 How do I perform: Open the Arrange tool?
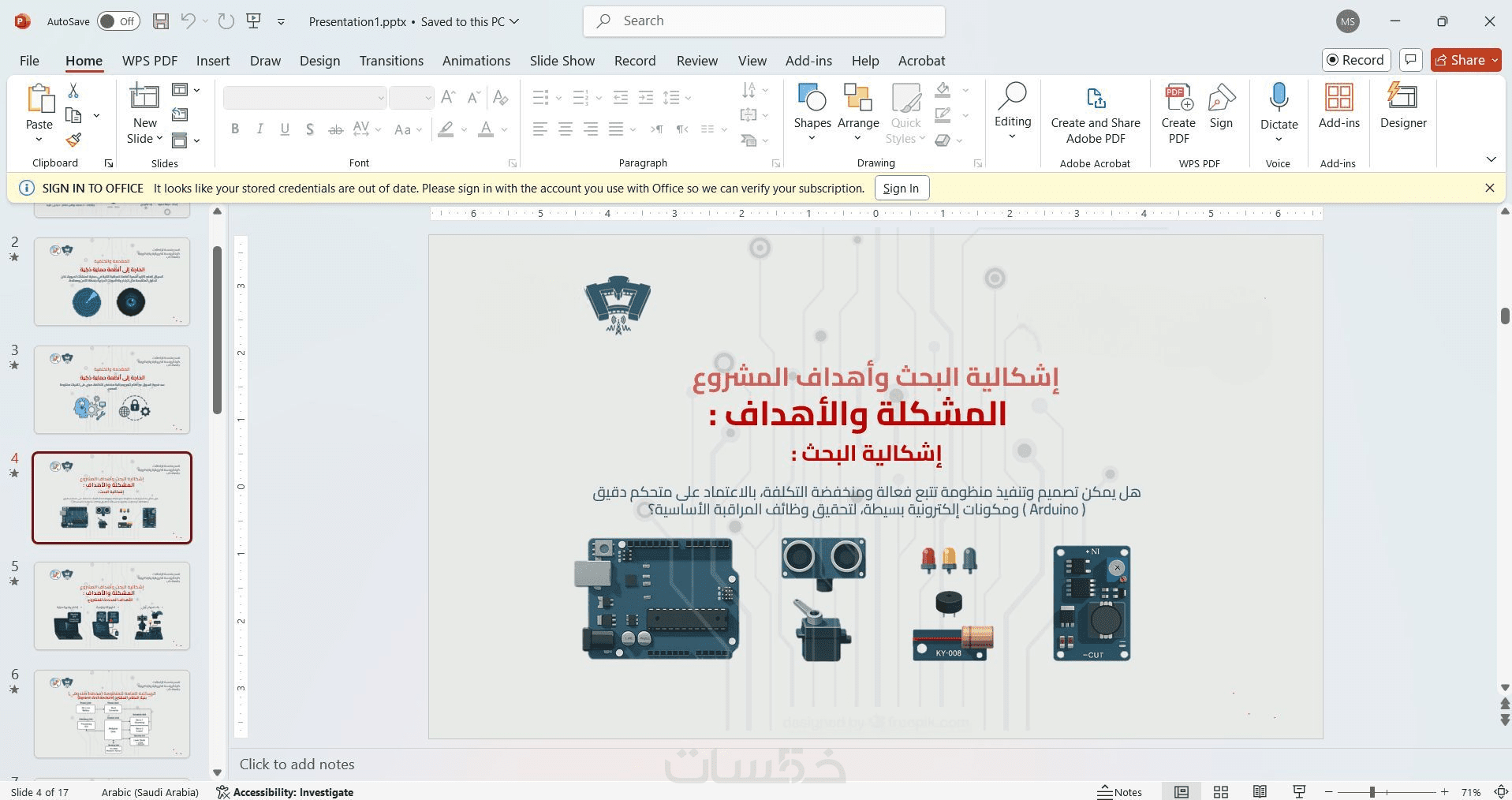coord(858,97)
